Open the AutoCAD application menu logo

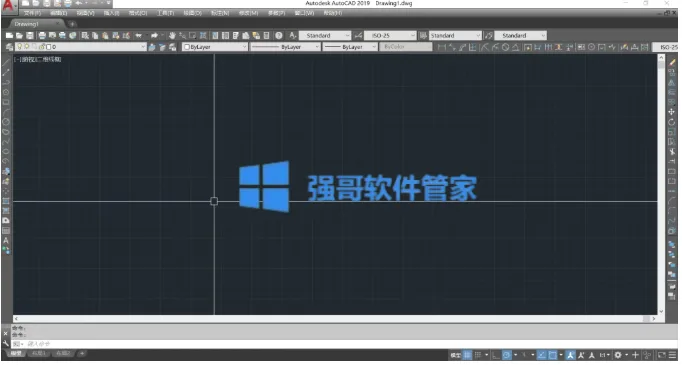pyautogui.click(x=9, y=6)
